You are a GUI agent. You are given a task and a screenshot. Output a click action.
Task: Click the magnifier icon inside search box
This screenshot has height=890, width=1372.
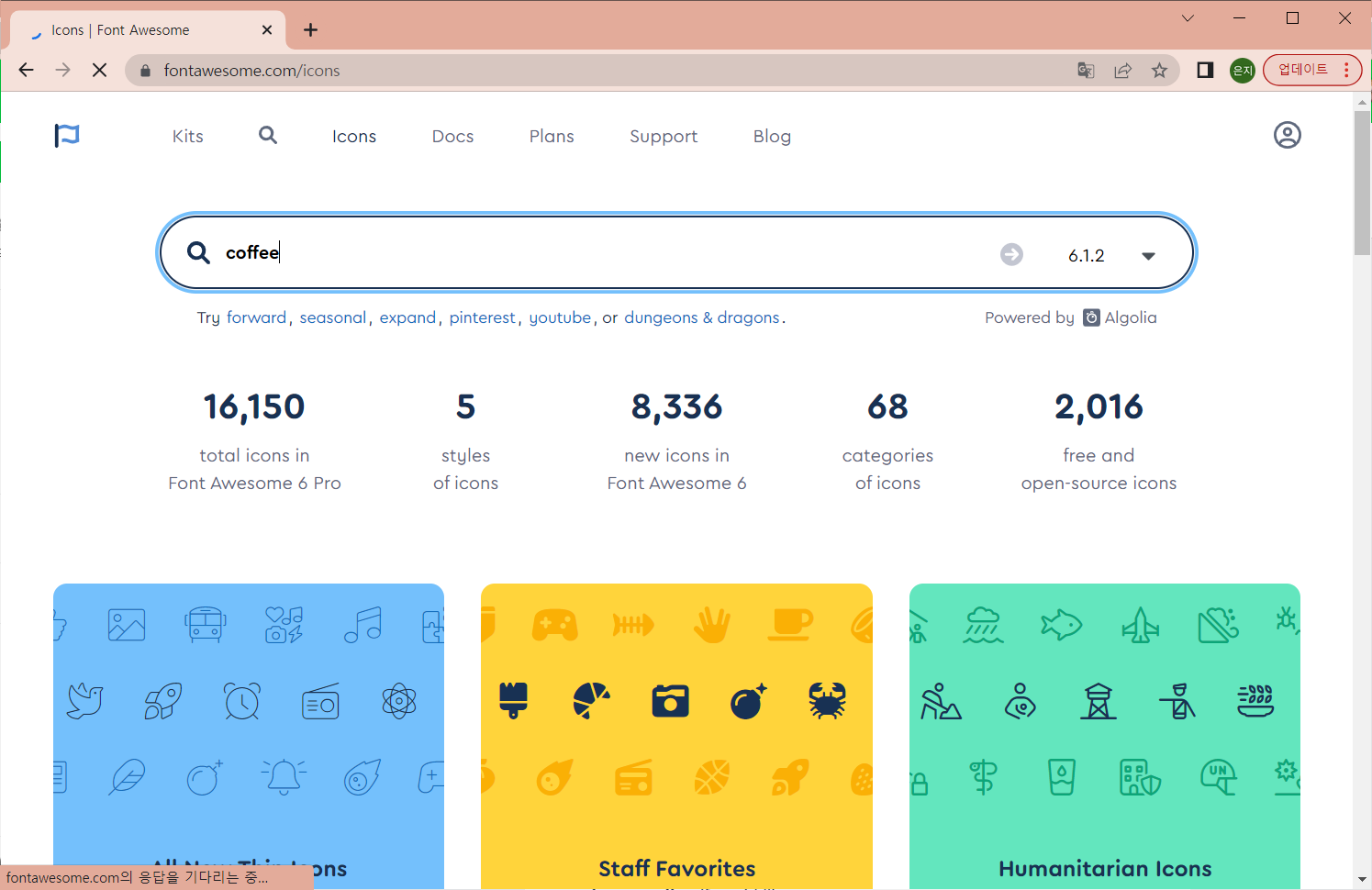coord(198,252)
